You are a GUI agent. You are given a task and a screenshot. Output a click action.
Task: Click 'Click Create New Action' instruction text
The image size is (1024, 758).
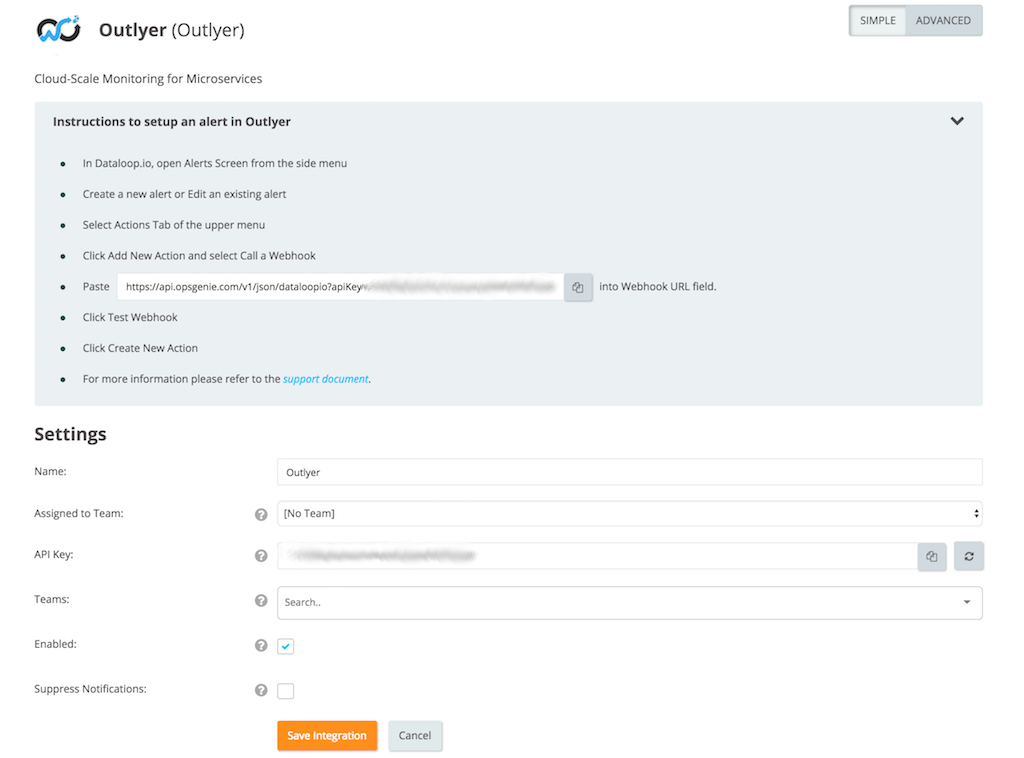tap(140, 349)
